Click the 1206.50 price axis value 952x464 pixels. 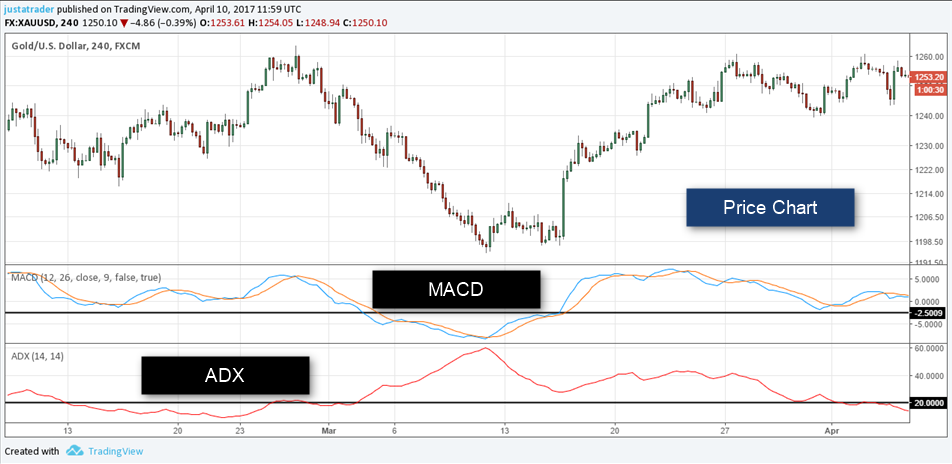930,217
